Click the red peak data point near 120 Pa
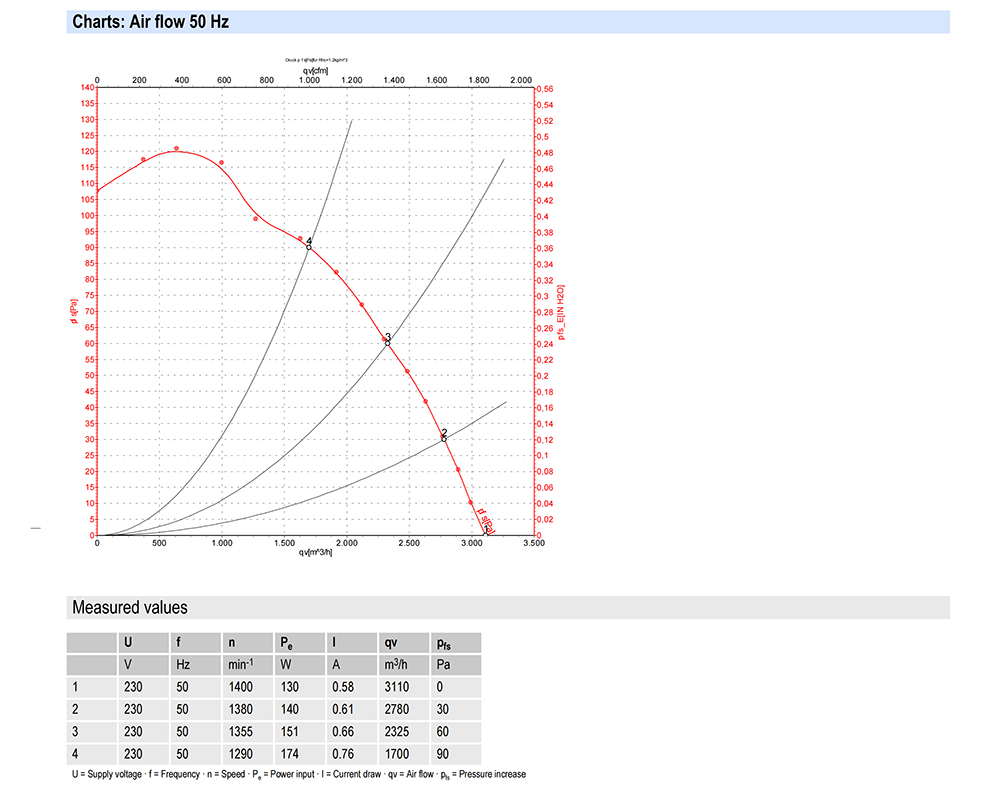Screen dimensions: 1000x795 [x=177, y=149]
